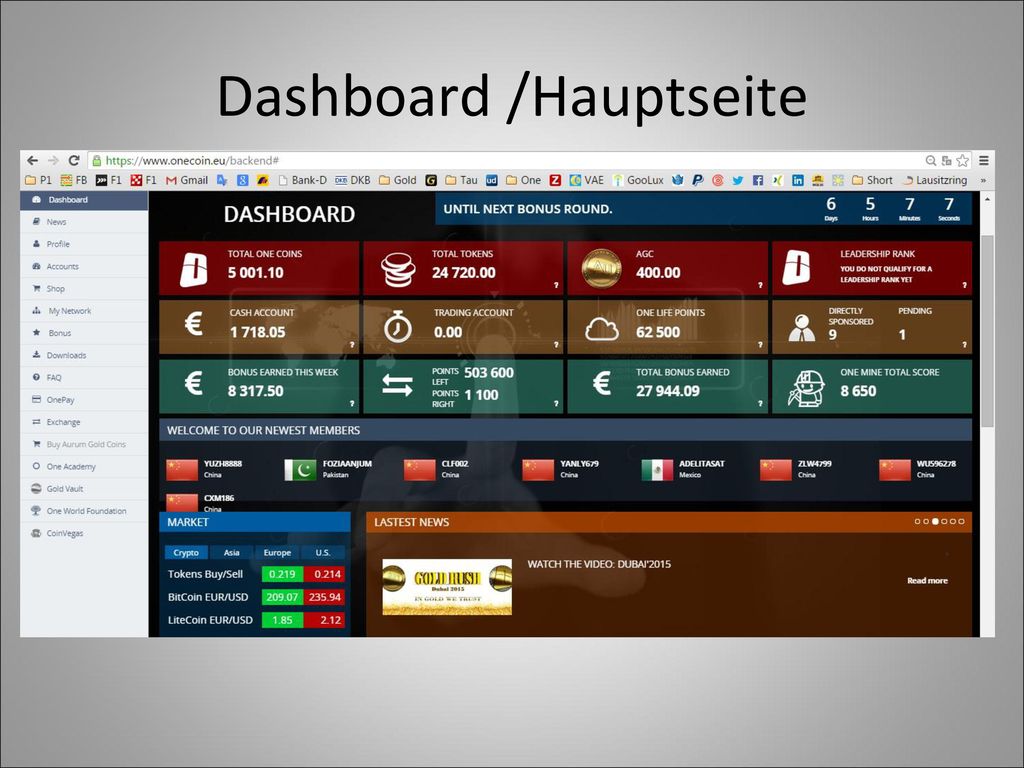Open the Facebook bookmark icon

pyautogui.click(x=758, y=180)
